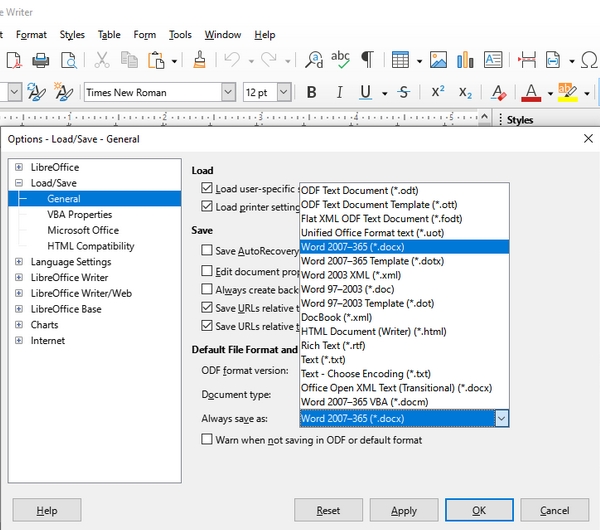Image resolution: width=600 pixels, height=530 pixels.
Task: Open the Help menu
Action: (x=265, y=35)
